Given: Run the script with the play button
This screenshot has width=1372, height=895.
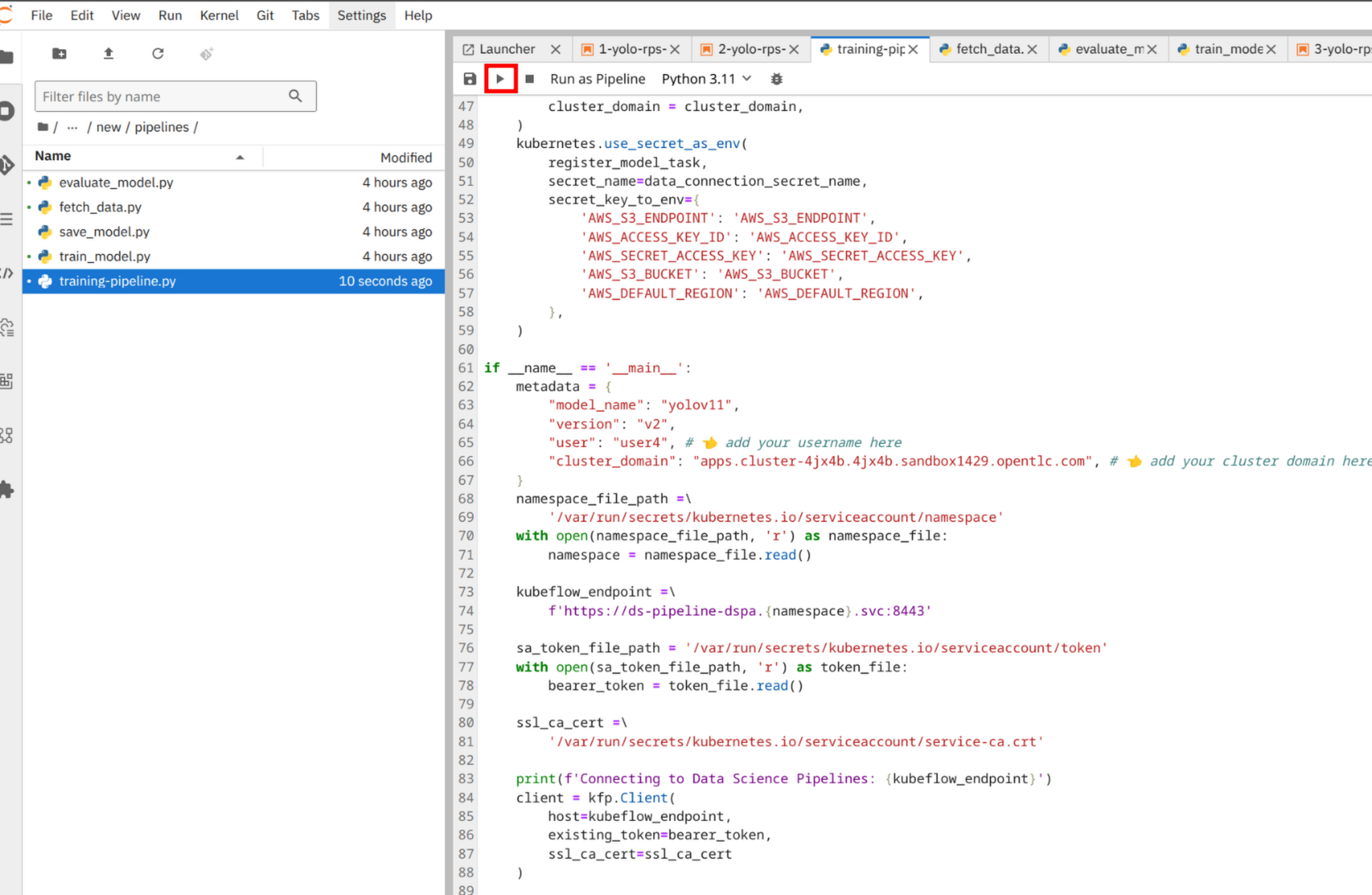Looking at the screenshot, I should (x=500, y=79).
